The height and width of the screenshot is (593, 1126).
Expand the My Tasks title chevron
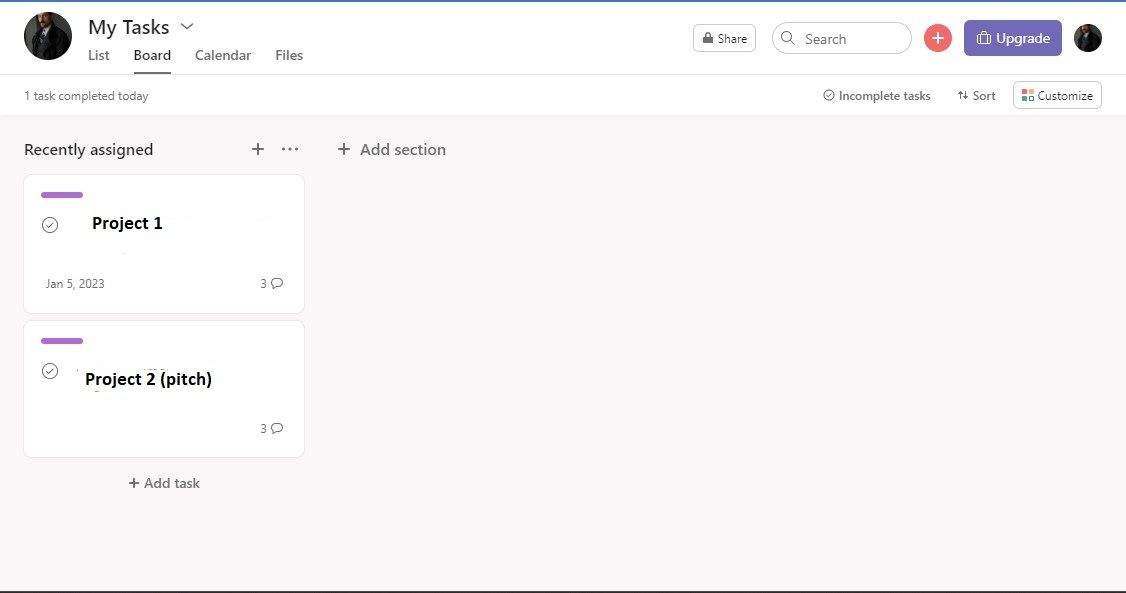click(187, 26)
